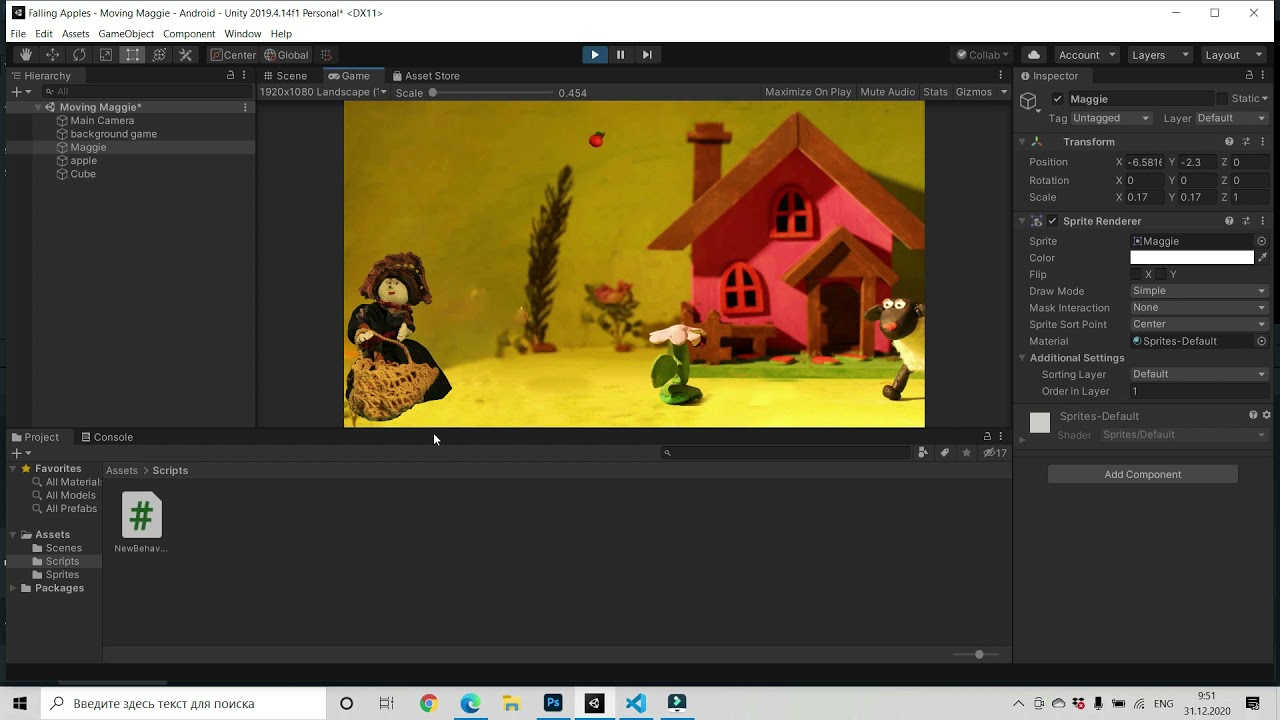The width and height of the screenshot is (1280, 720).
Task: Start Play mode
Action: click(594, 55)
